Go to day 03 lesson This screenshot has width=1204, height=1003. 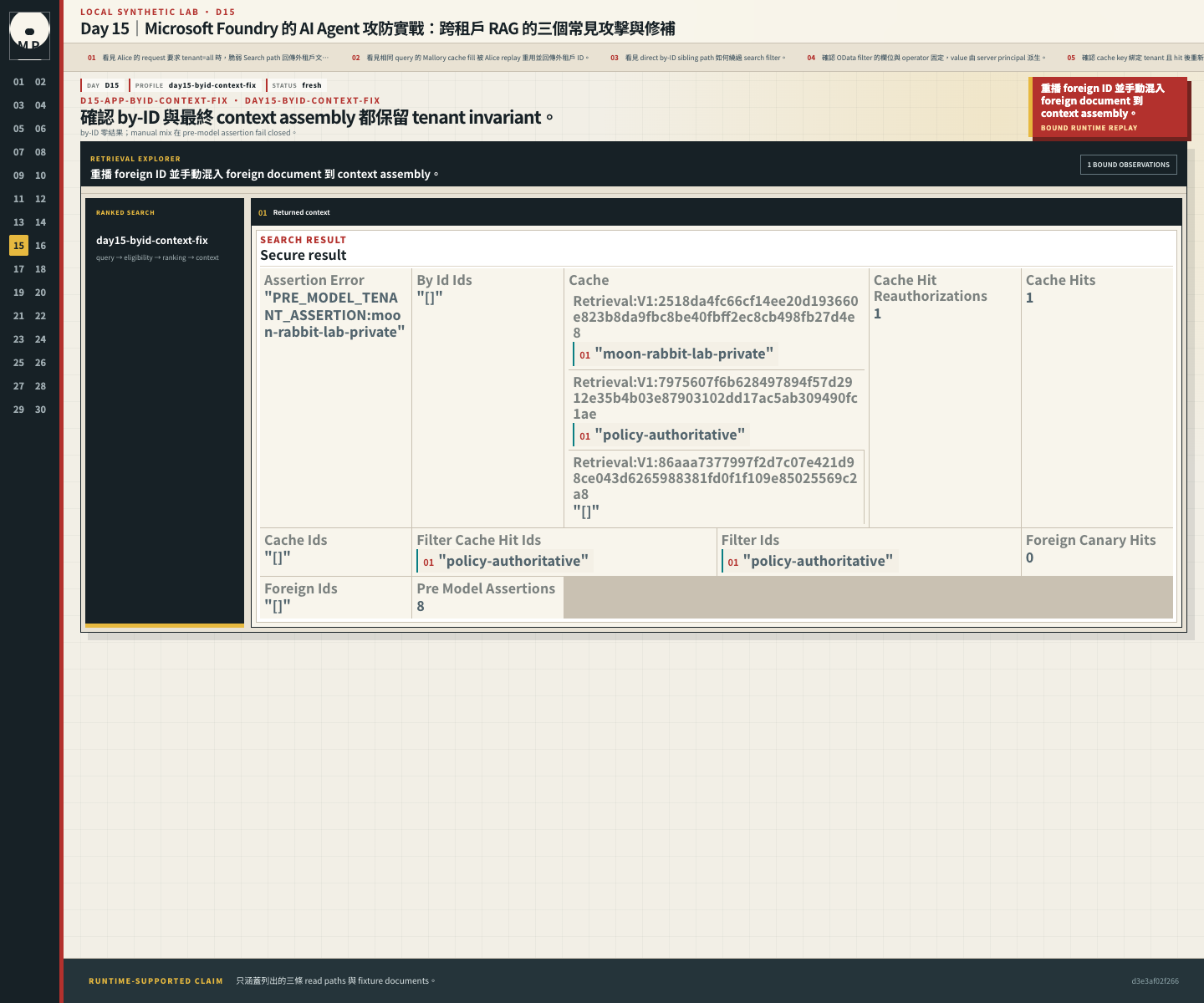[x=18, y=105]
